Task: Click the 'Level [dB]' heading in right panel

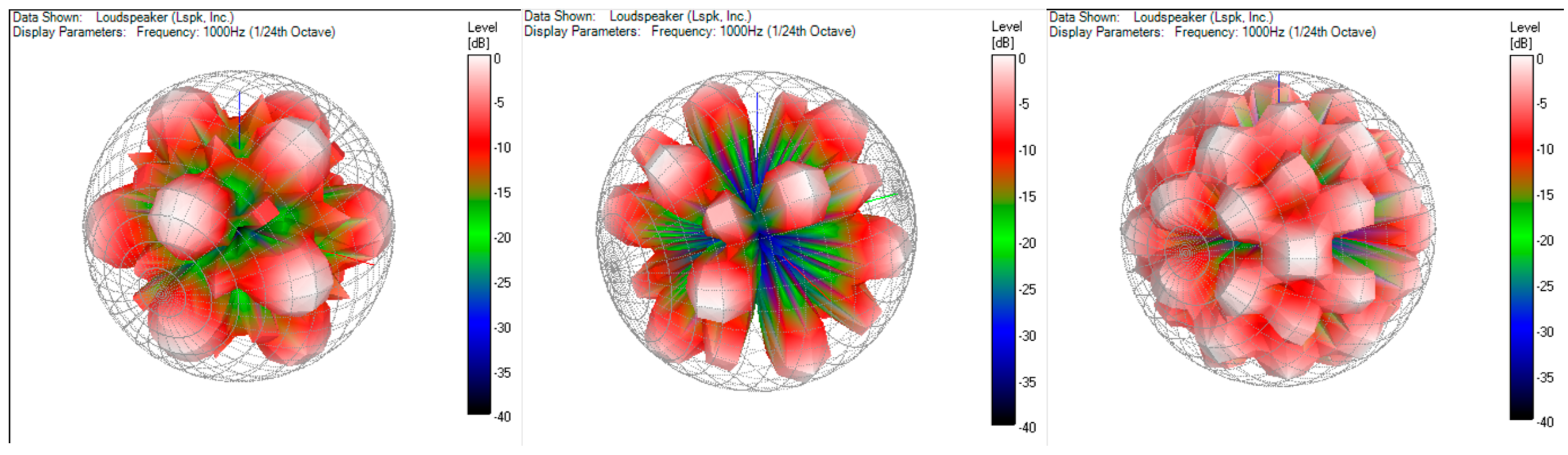Action: [x=1523, y=35]
